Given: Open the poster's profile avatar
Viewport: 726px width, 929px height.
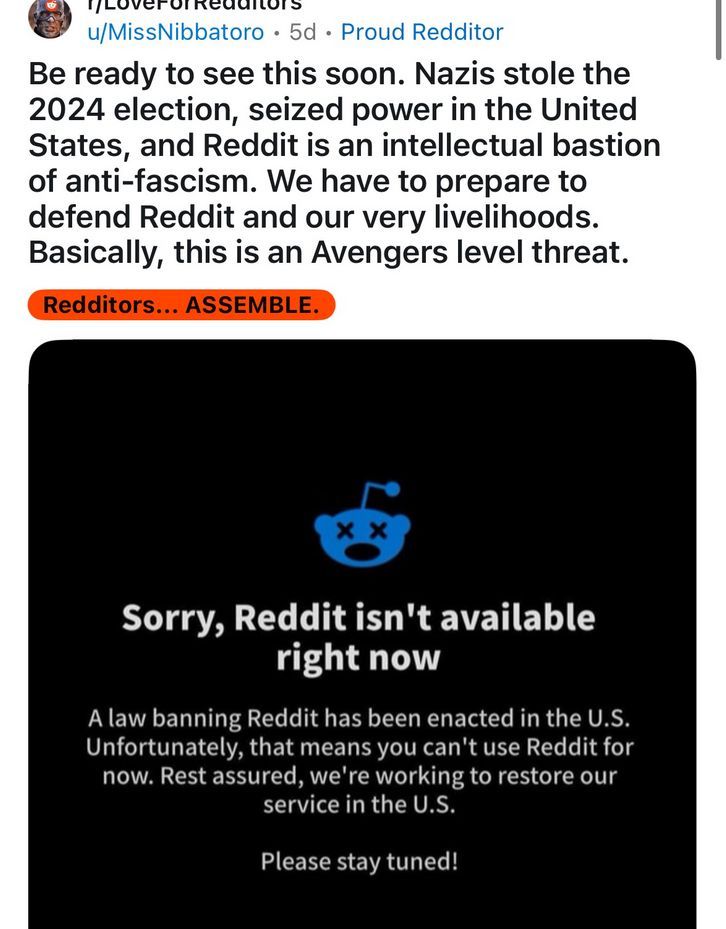Looking at the screenshot, I should point(50,18).
